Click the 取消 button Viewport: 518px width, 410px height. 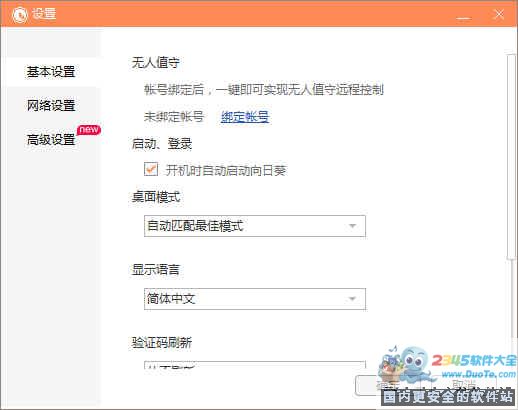point(464,385)
